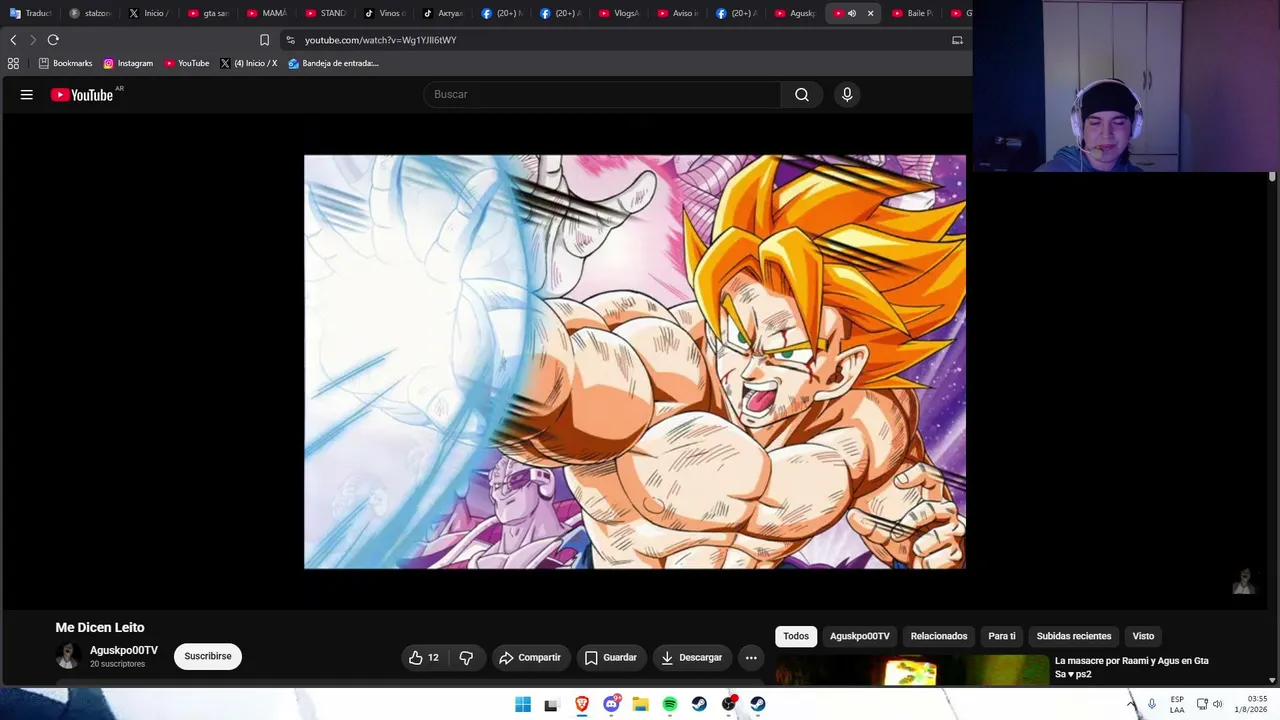
Task: Switch to the stalzon browser tab
Action: click(90, 13)
